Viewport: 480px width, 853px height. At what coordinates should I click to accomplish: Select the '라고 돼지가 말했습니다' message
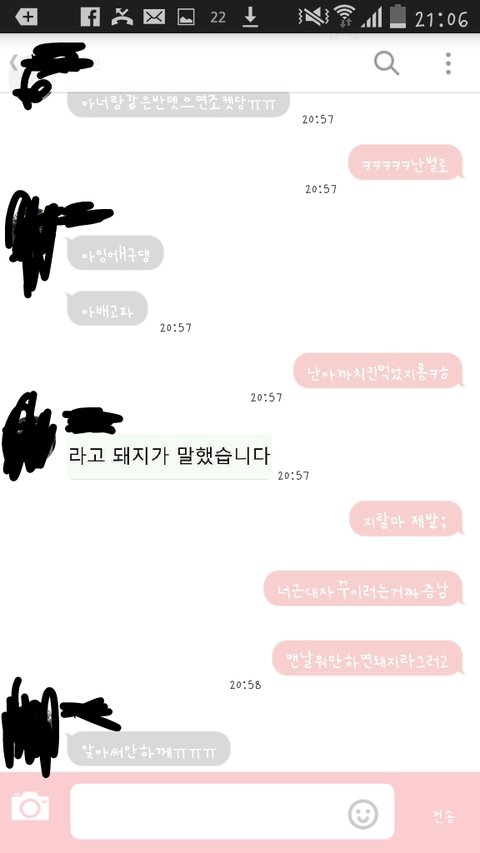click(x=169, y=456)
